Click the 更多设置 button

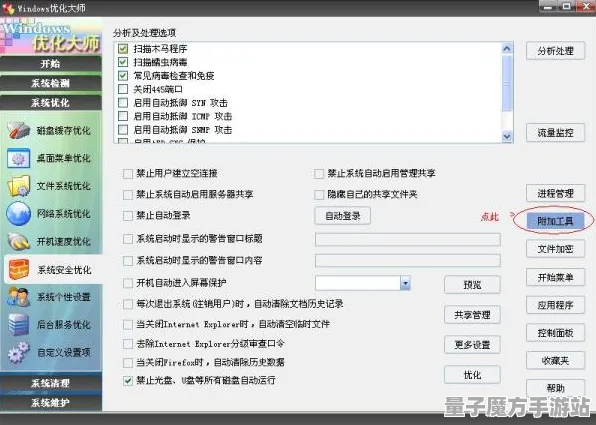coord(472,345)
